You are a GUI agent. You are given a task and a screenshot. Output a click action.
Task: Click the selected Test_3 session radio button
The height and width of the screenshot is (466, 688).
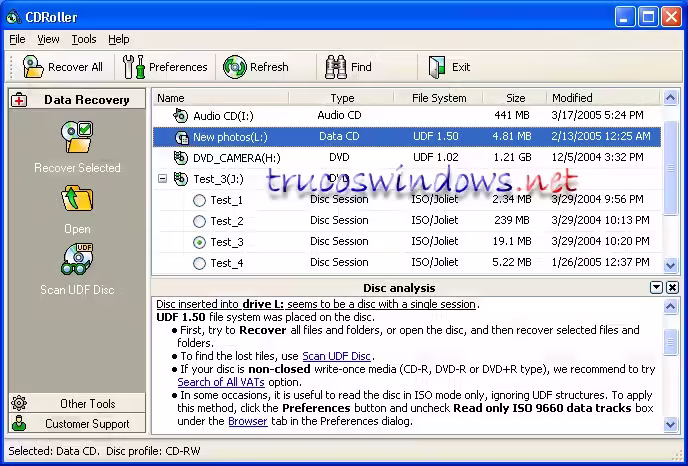tap(199, 242)
